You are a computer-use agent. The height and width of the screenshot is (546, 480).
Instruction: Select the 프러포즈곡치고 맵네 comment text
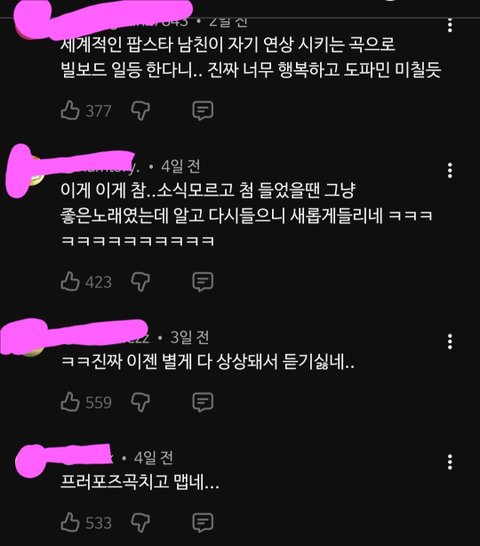click(140, 482)
